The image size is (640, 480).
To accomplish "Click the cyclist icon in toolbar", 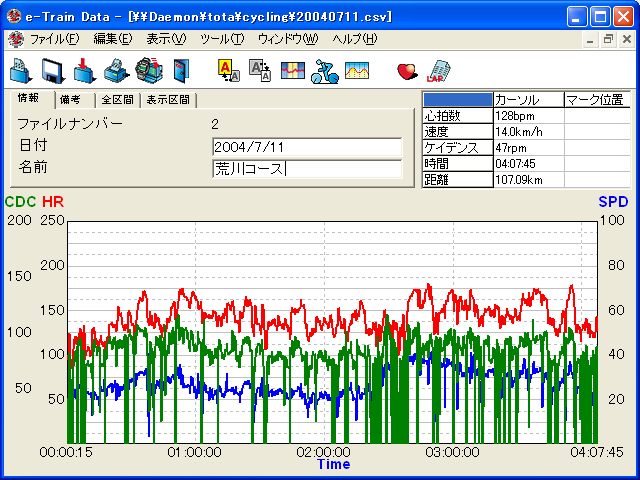I will 324,70.
